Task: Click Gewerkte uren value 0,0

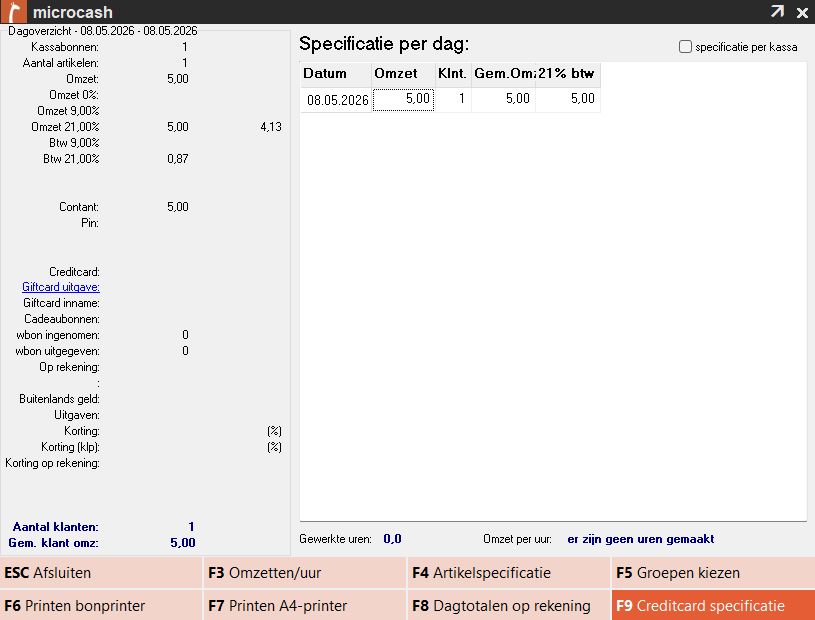Action: coord(392,539)
